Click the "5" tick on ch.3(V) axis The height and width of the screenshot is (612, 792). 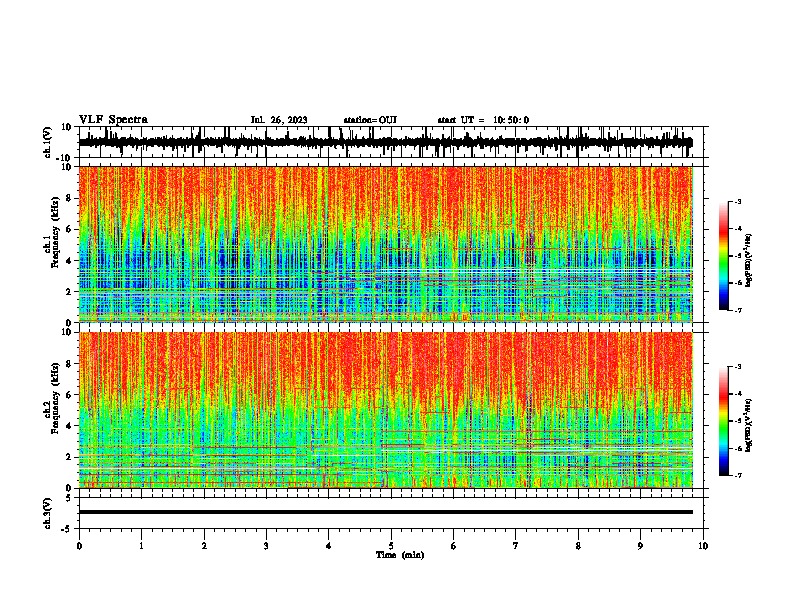(x=70, y=497)
